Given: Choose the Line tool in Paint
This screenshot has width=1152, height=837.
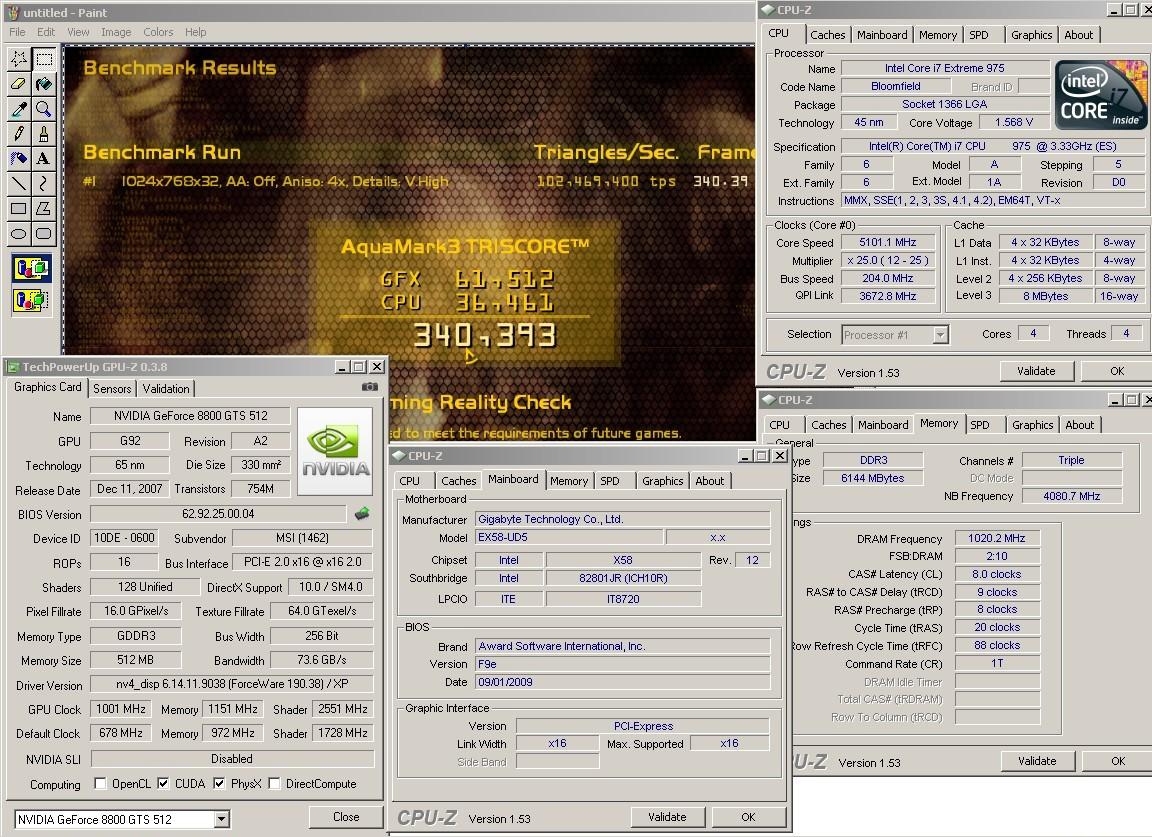Looking at the screenshot, I should click(x=18, y=184).
